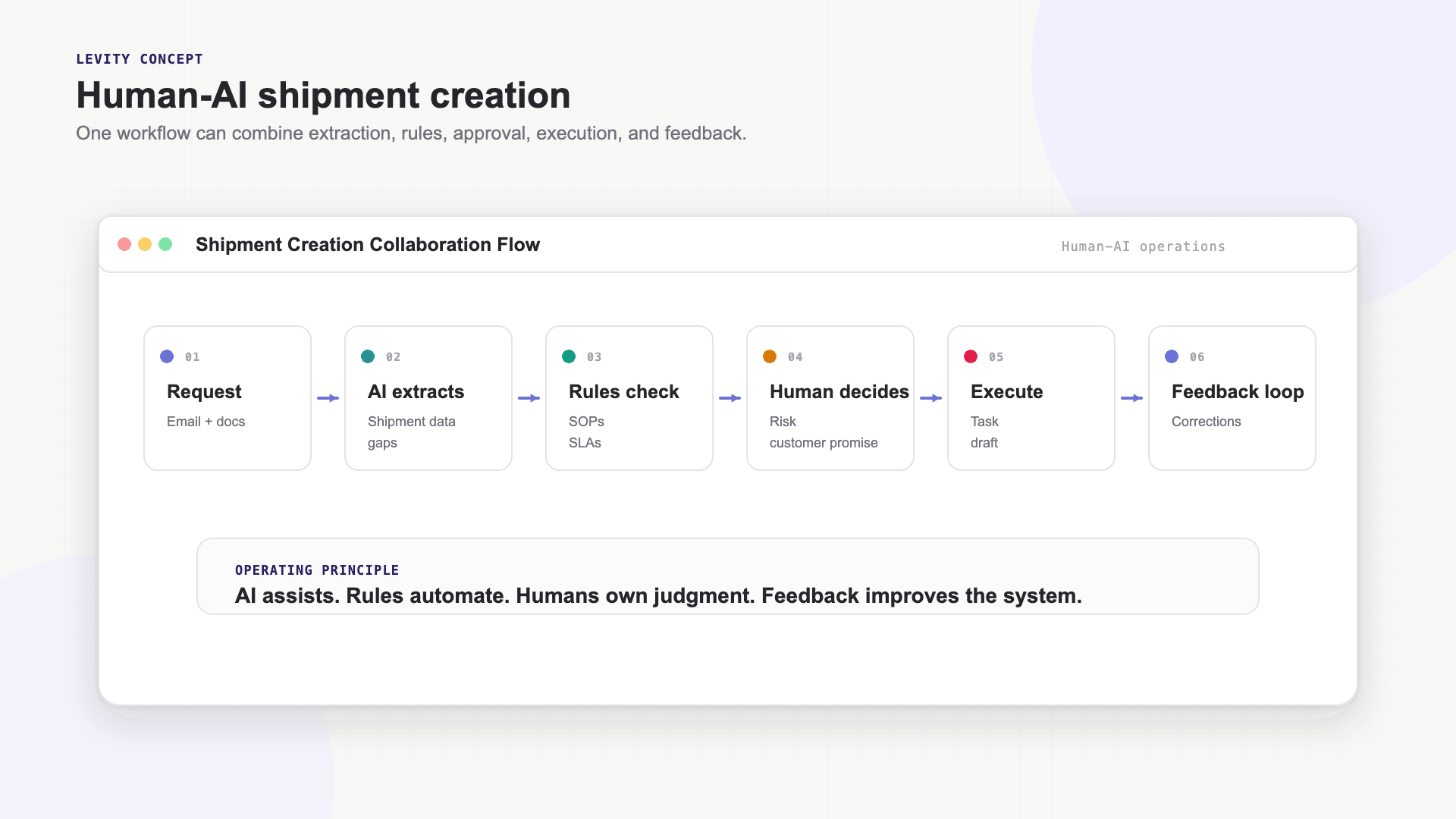The width and height of the screenshot is (1456, 819).
Task: Click the "gaps" text in step 02
Action: coord(382,443)
